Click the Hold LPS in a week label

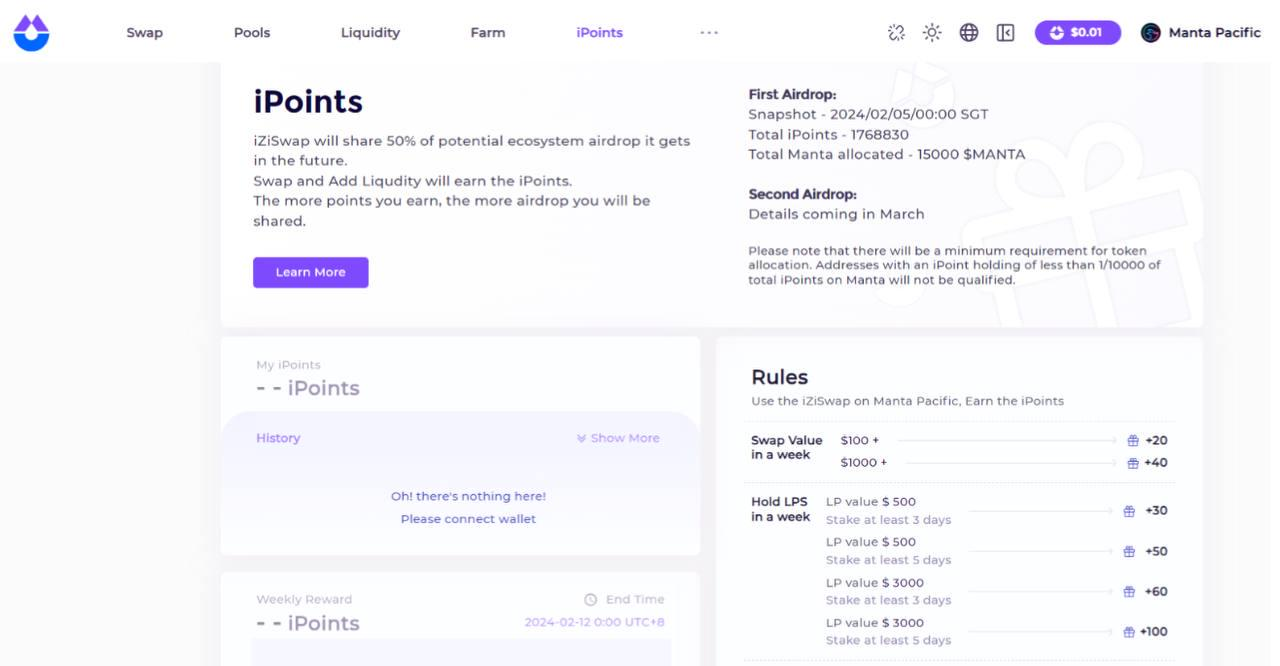point(781,509)
